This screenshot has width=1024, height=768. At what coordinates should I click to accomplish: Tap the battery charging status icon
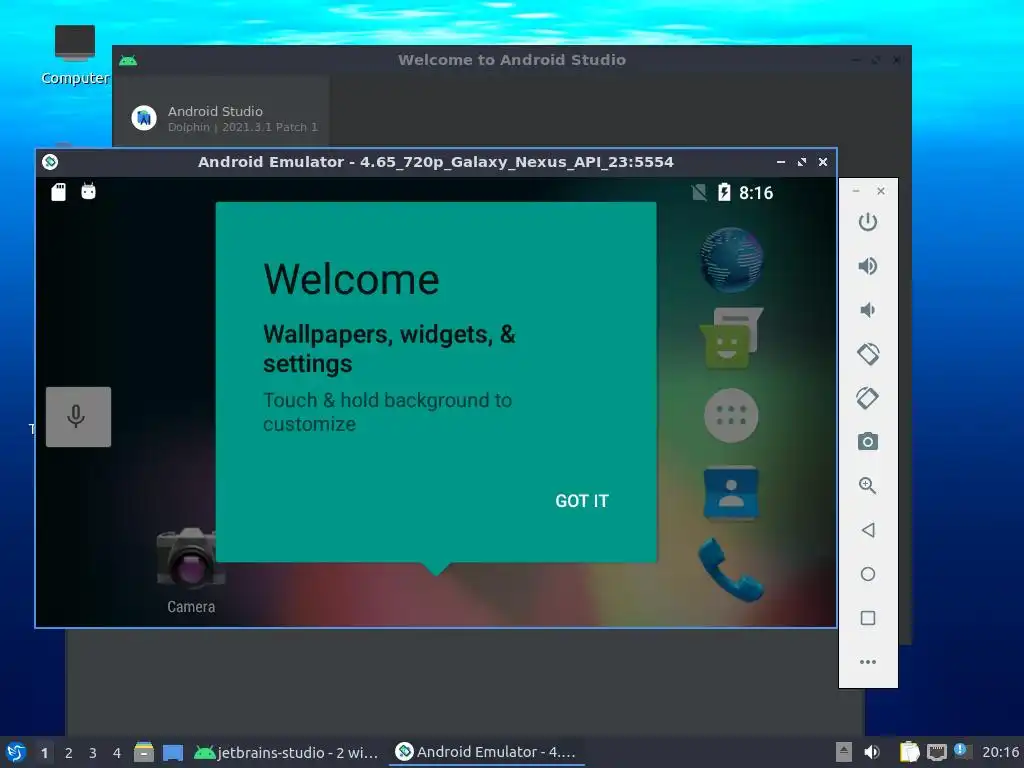point(724,192)
